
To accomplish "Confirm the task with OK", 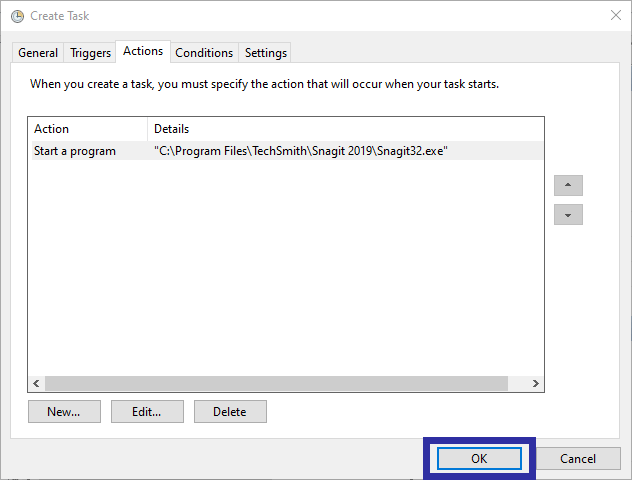I will (x=479, y=458).
